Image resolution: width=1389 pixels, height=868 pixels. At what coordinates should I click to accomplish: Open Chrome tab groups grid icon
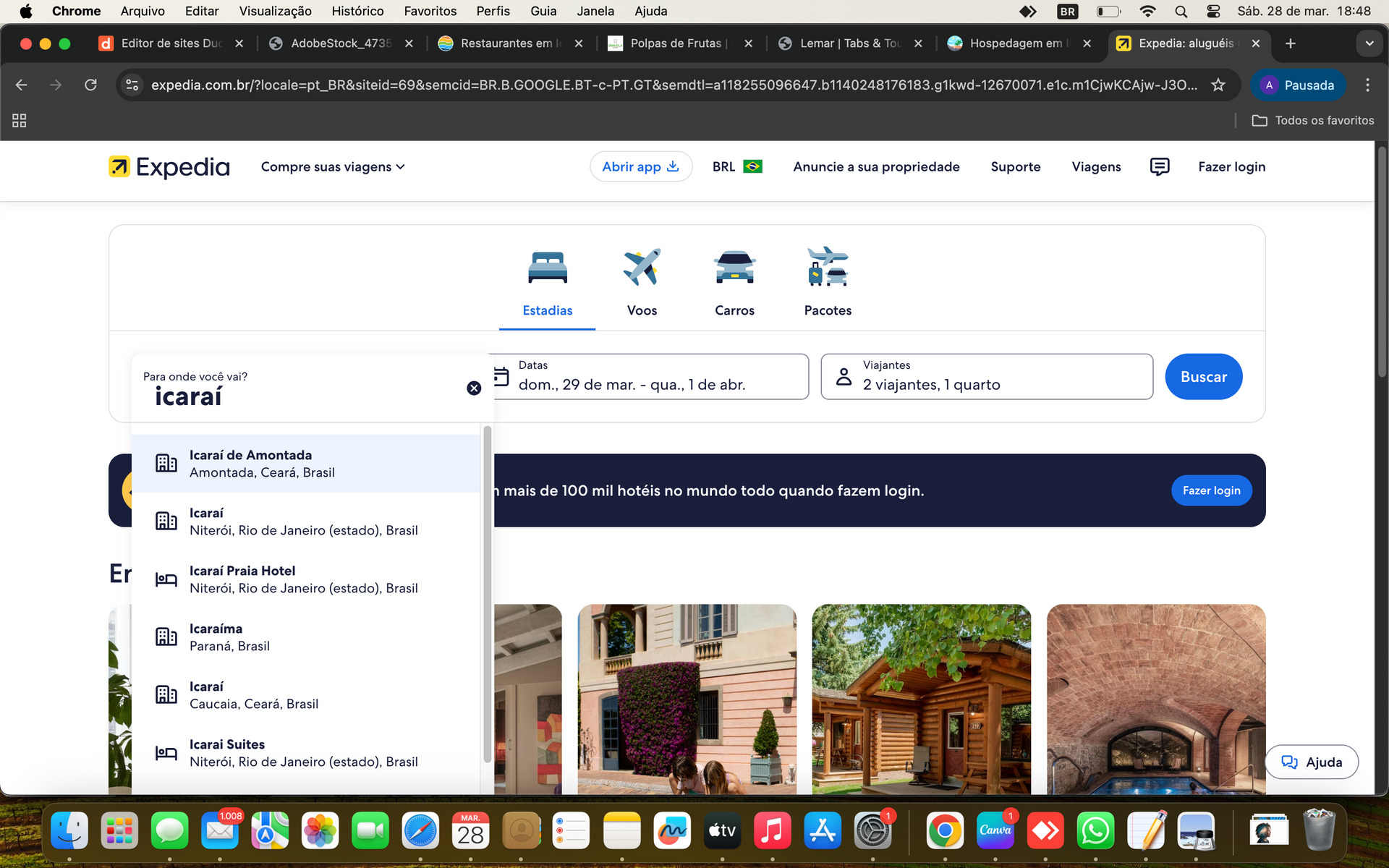pos(18,120)
